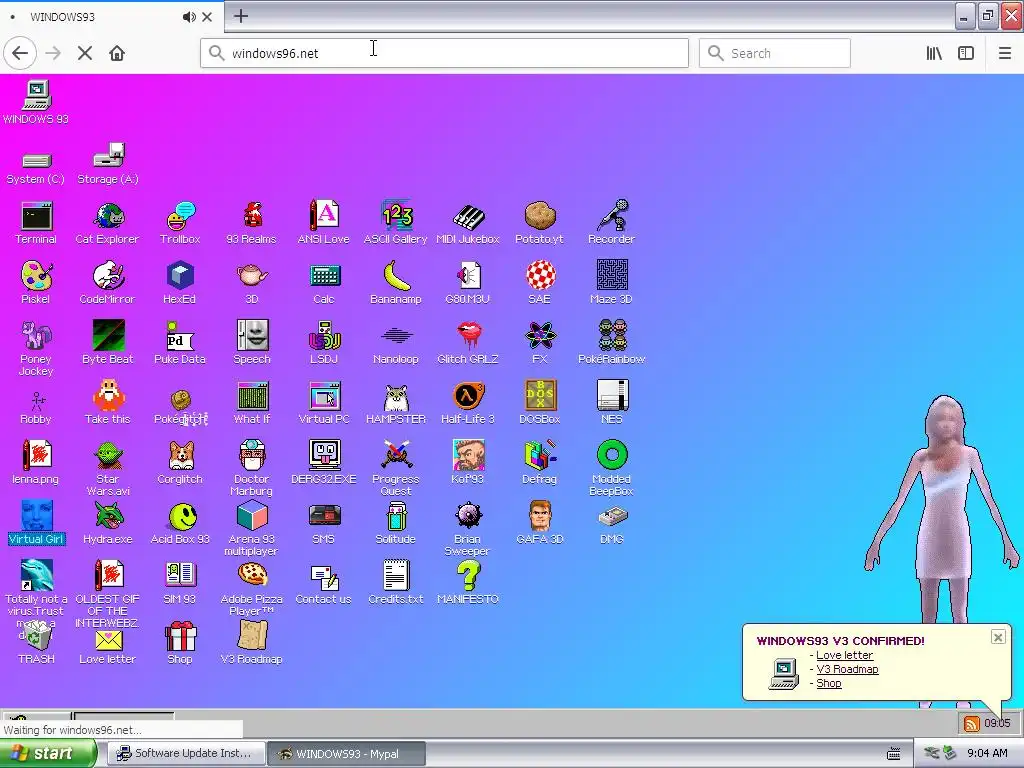Follow the Shop link in popup
This screenshot has width=1024, height=768.
pyautogui.click(x=829, y=683)
